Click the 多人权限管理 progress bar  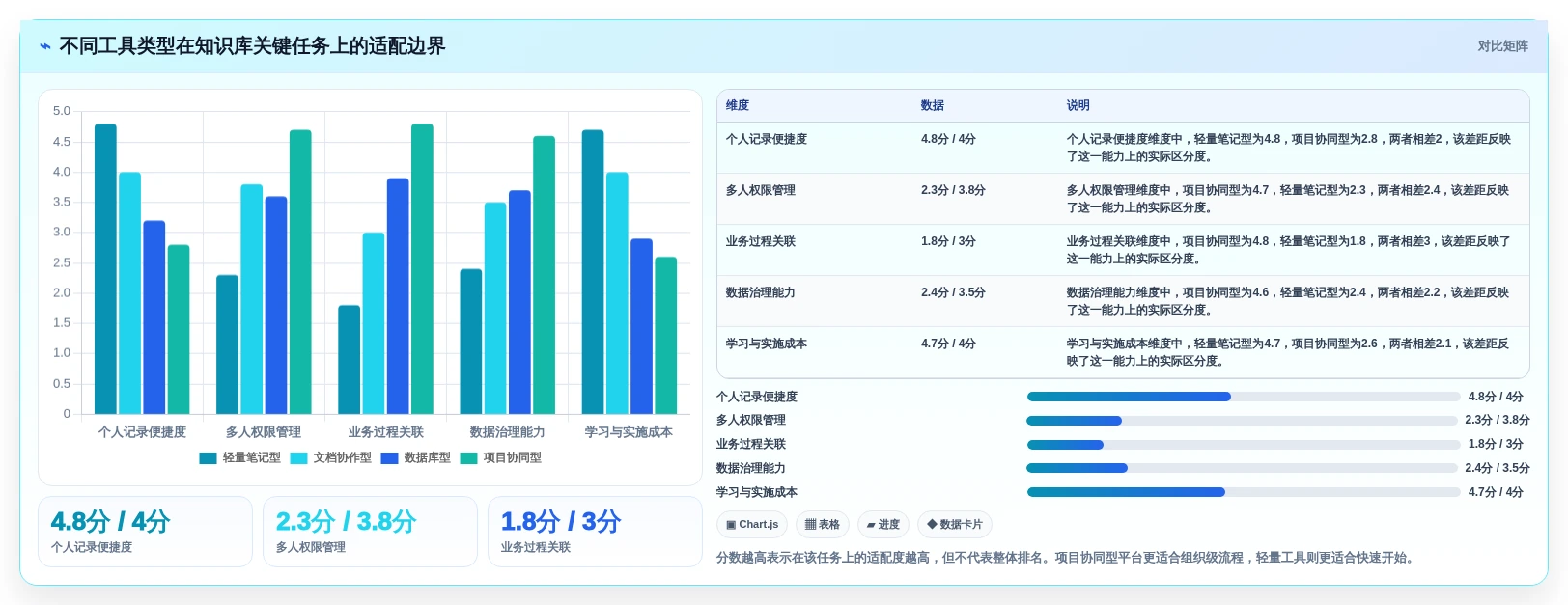pos(1242,421)
